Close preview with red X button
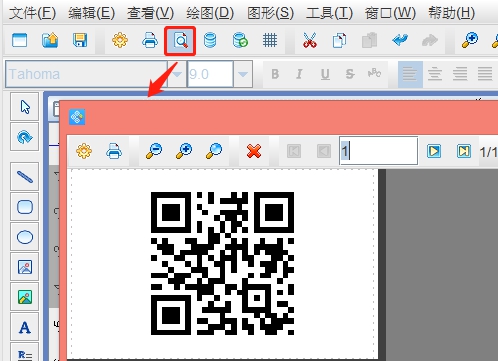Viewport: 498px width, 361px height. (254, 151)
